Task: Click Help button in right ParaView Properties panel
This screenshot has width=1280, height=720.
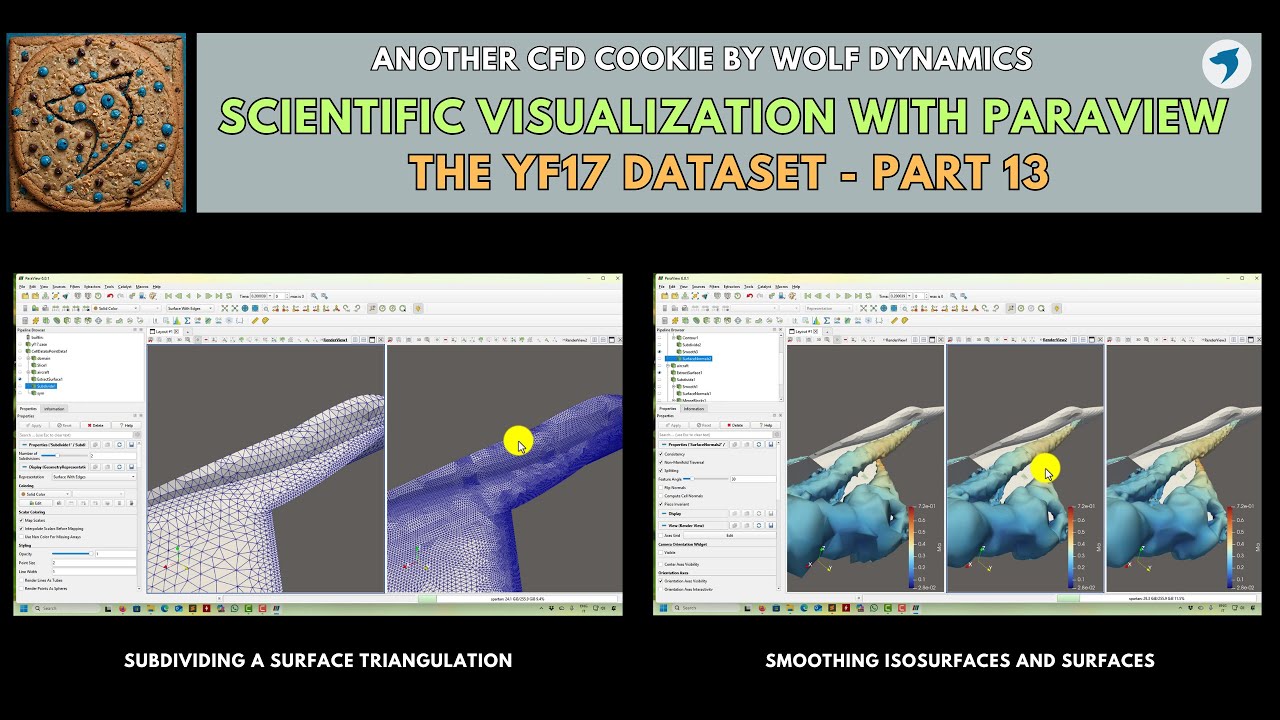Action: tap(765, 425)
